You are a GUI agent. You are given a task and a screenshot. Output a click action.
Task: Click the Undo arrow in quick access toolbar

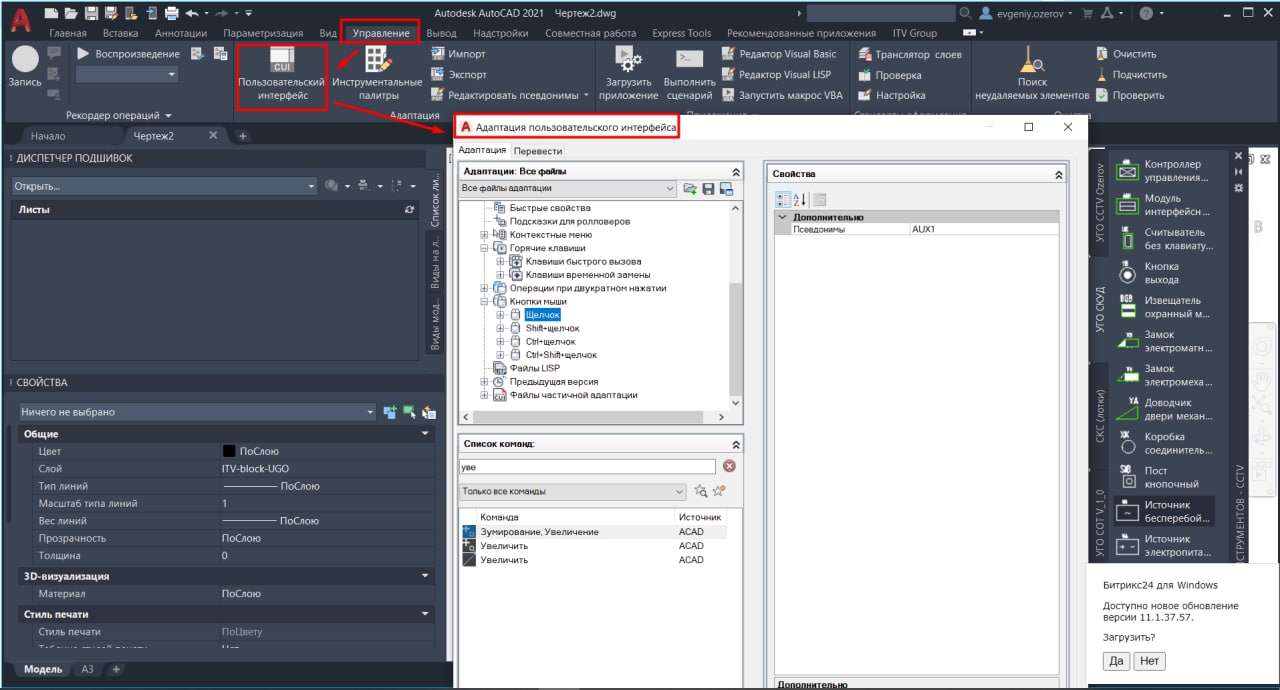pos(191,13)
